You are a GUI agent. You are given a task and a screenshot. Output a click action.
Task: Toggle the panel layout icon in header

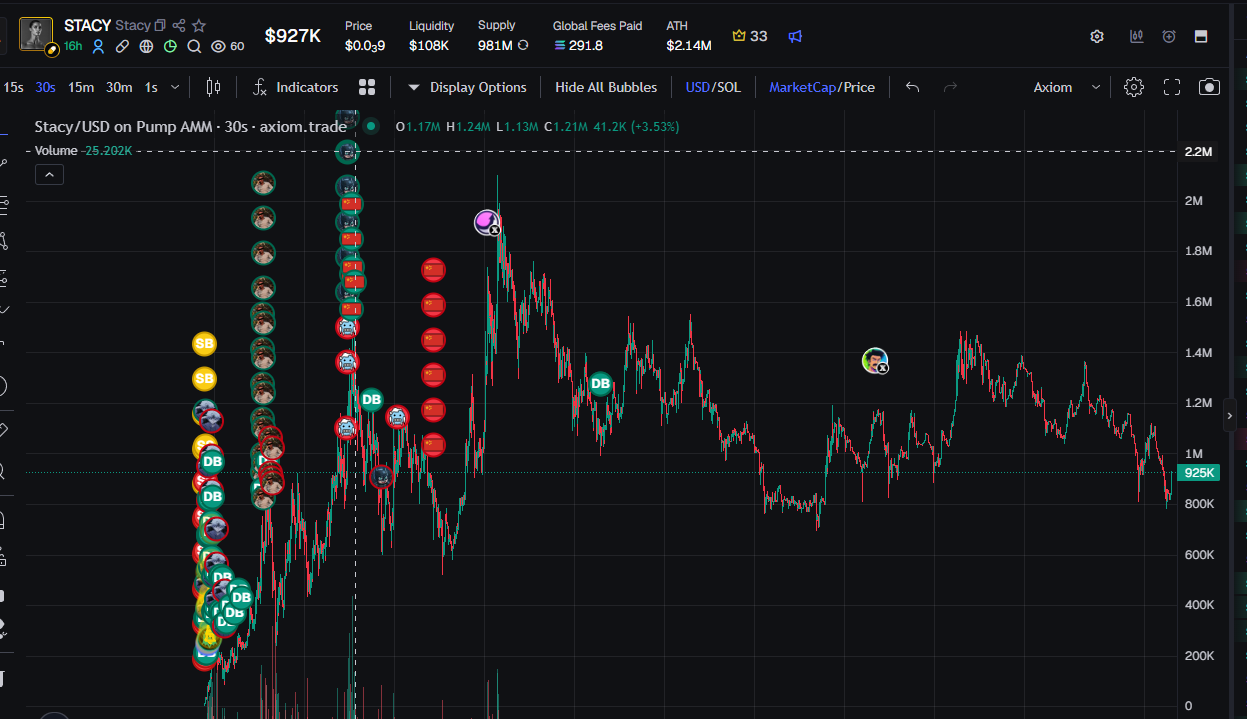(x=1201, y=36)
